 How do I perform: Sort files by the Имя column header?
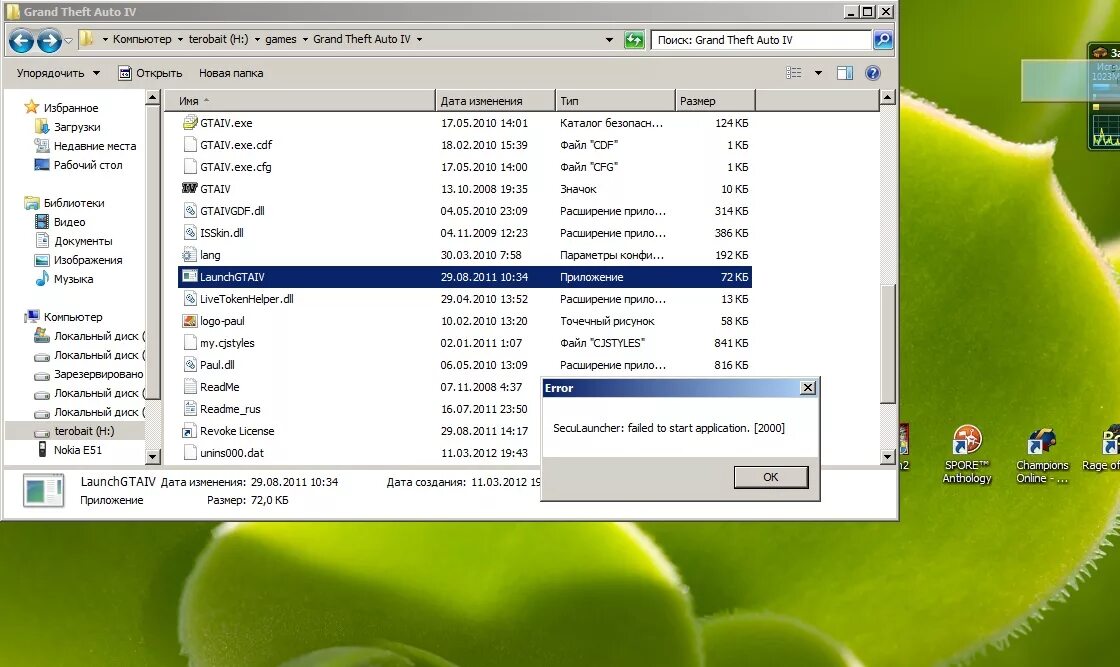point(299,101)
